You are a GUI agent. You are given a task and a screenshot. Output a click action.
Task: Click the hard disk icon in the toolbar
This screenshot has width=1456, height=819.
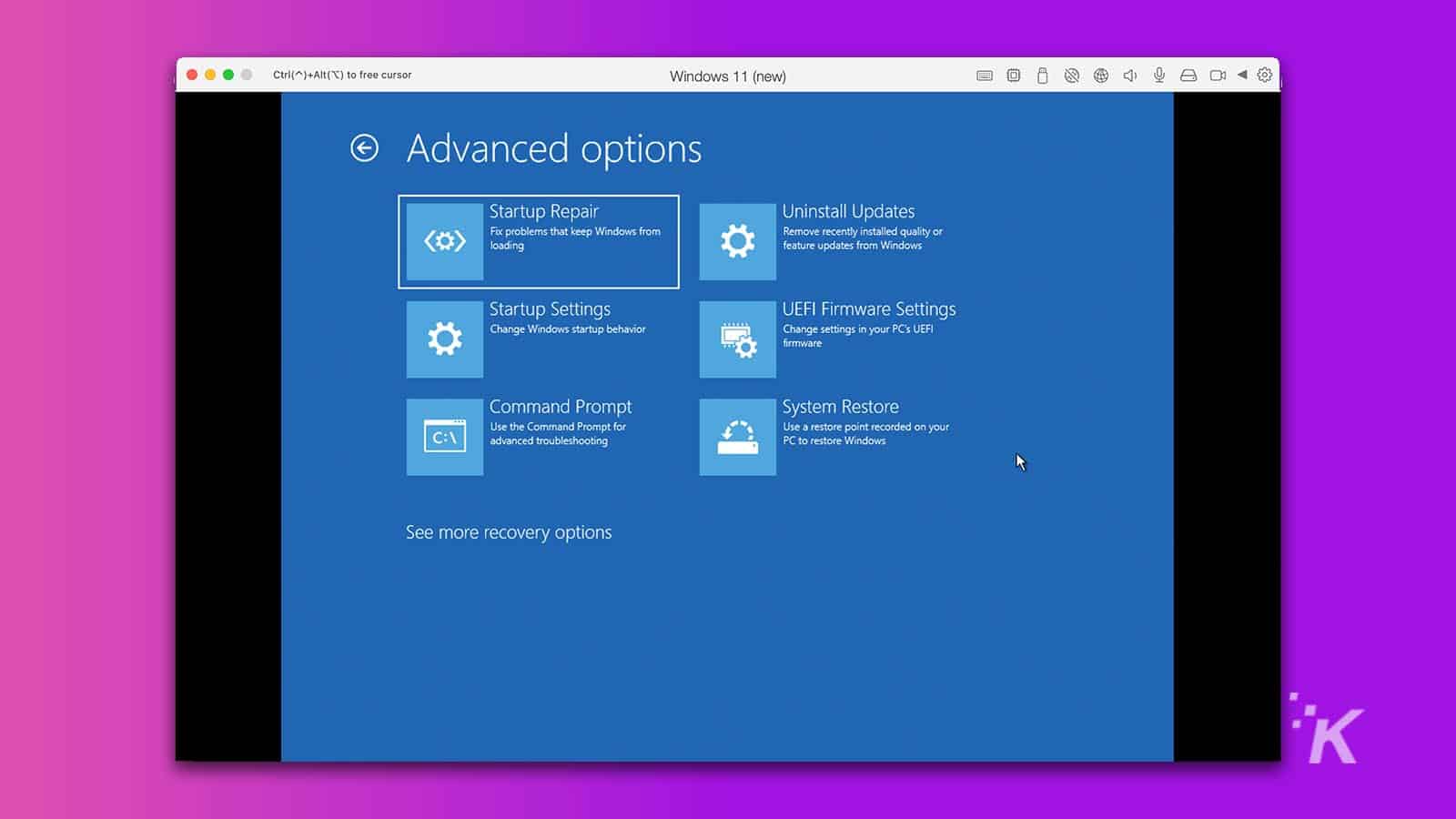1188,76
